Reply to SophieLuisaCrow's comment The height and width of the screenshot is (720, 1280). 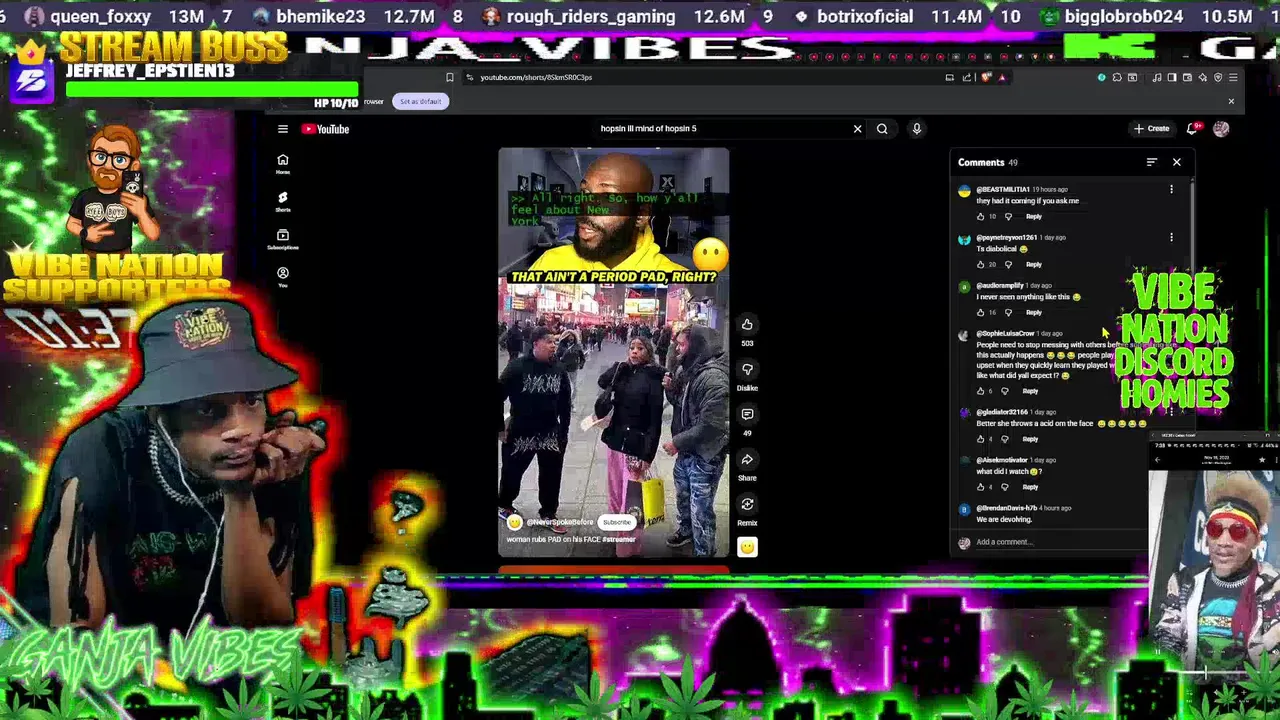pos(1030,391)
